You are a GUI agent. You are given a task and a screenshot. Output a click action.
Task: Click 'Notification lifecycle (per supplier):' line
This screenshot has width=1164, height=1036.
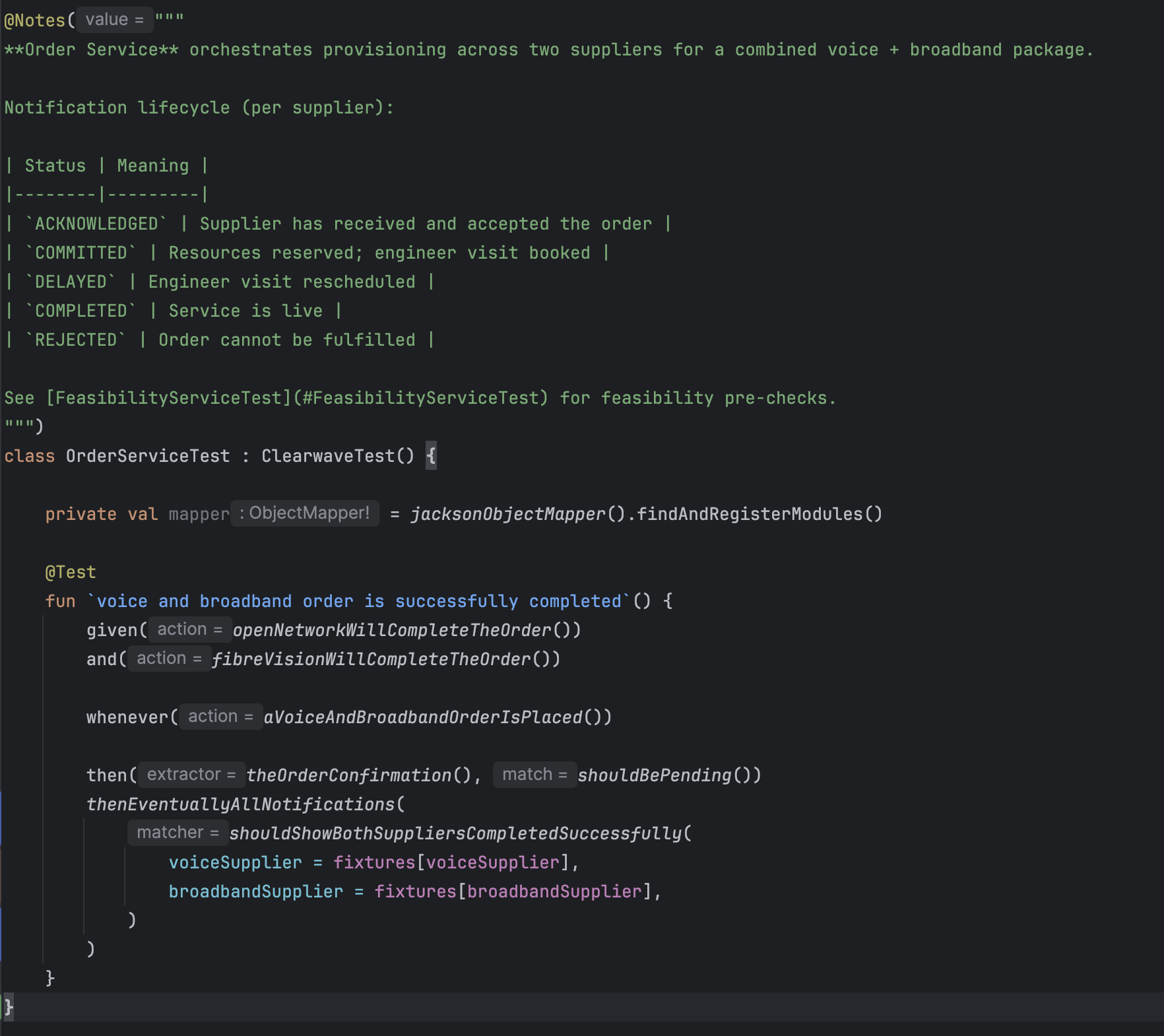(x=199, y=108)
